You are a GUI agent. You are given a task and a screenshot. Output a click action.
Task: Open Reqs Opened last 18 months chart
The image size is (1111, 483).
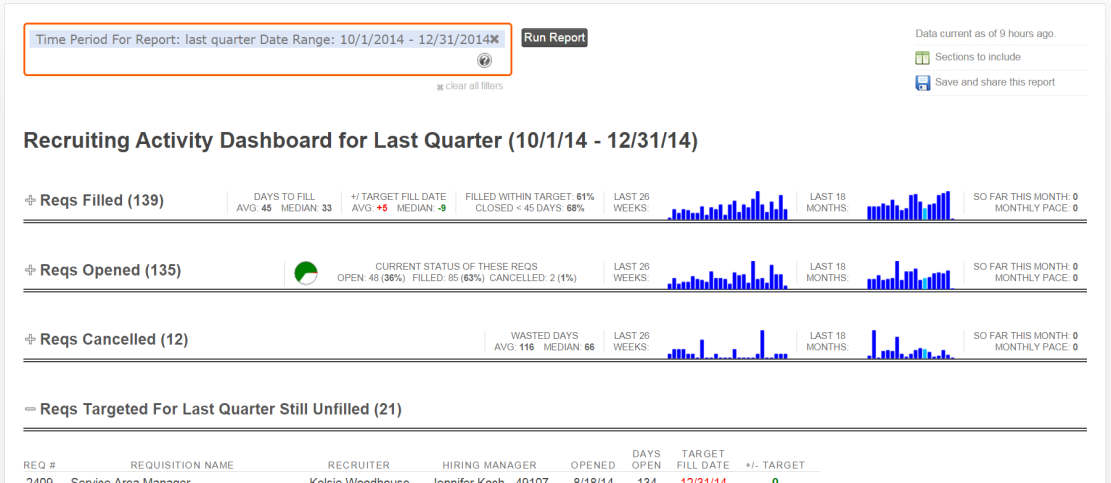pos(911,274)
